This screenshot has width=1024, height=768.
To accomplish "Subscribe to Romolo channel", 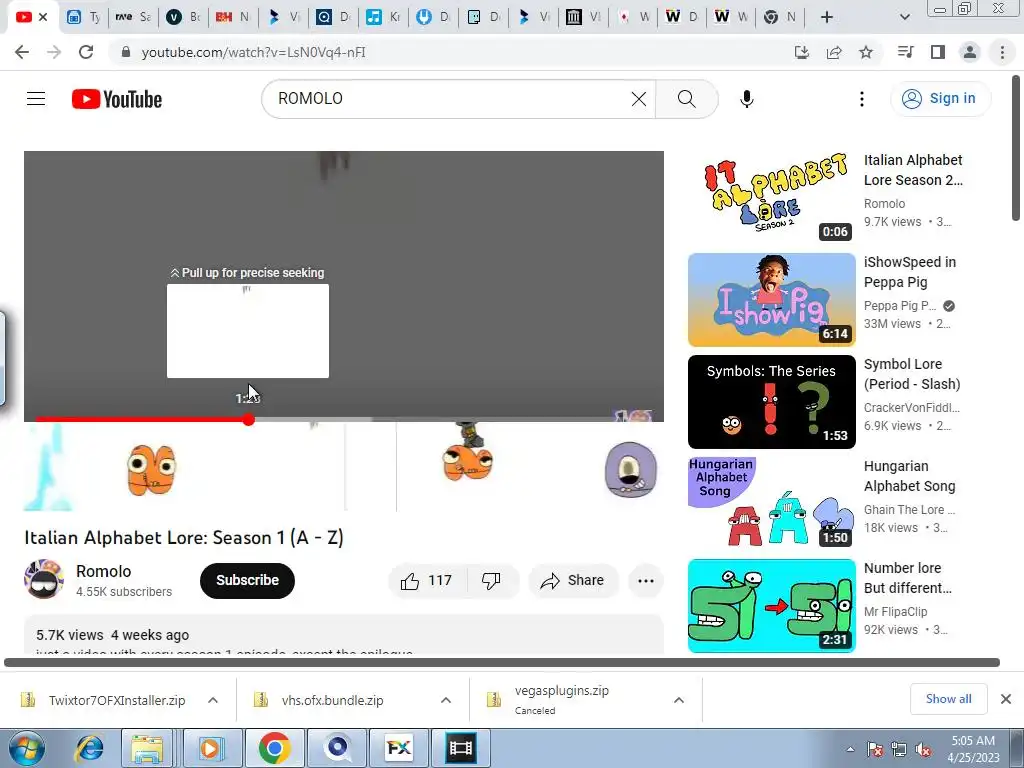I will [247, 581].
